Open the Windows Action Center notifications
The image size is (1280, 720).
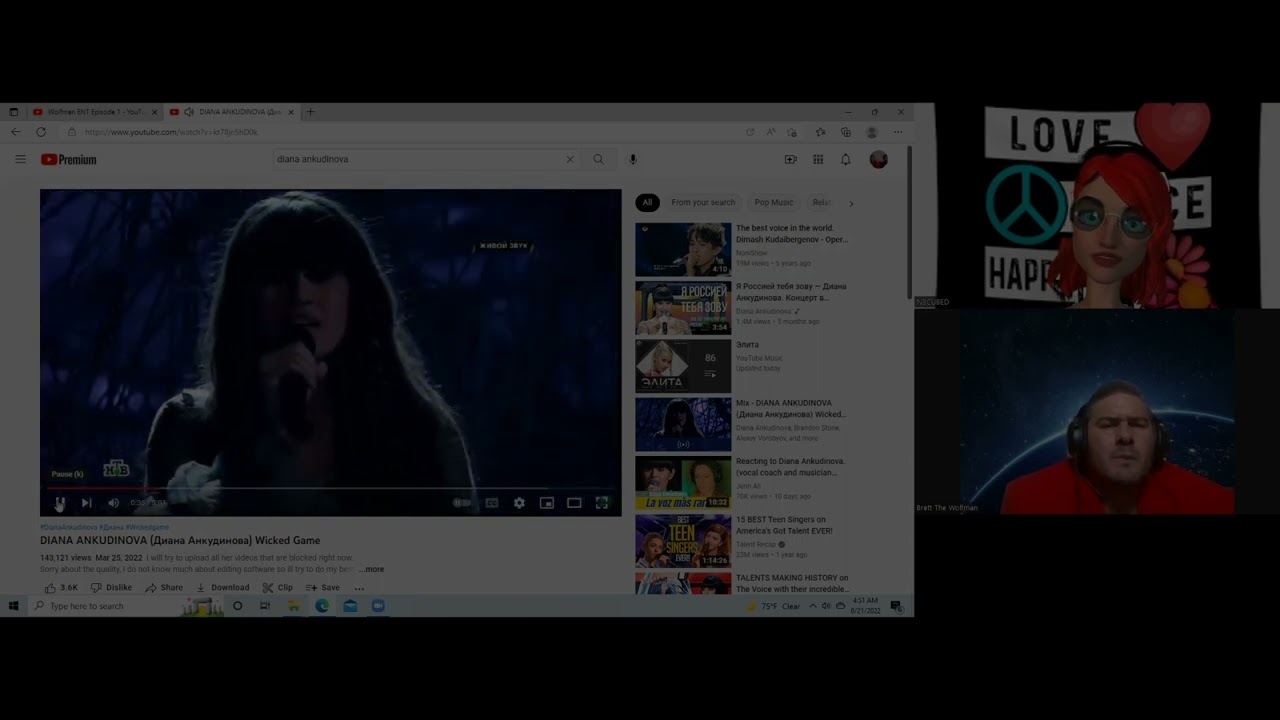pos(896,606)
